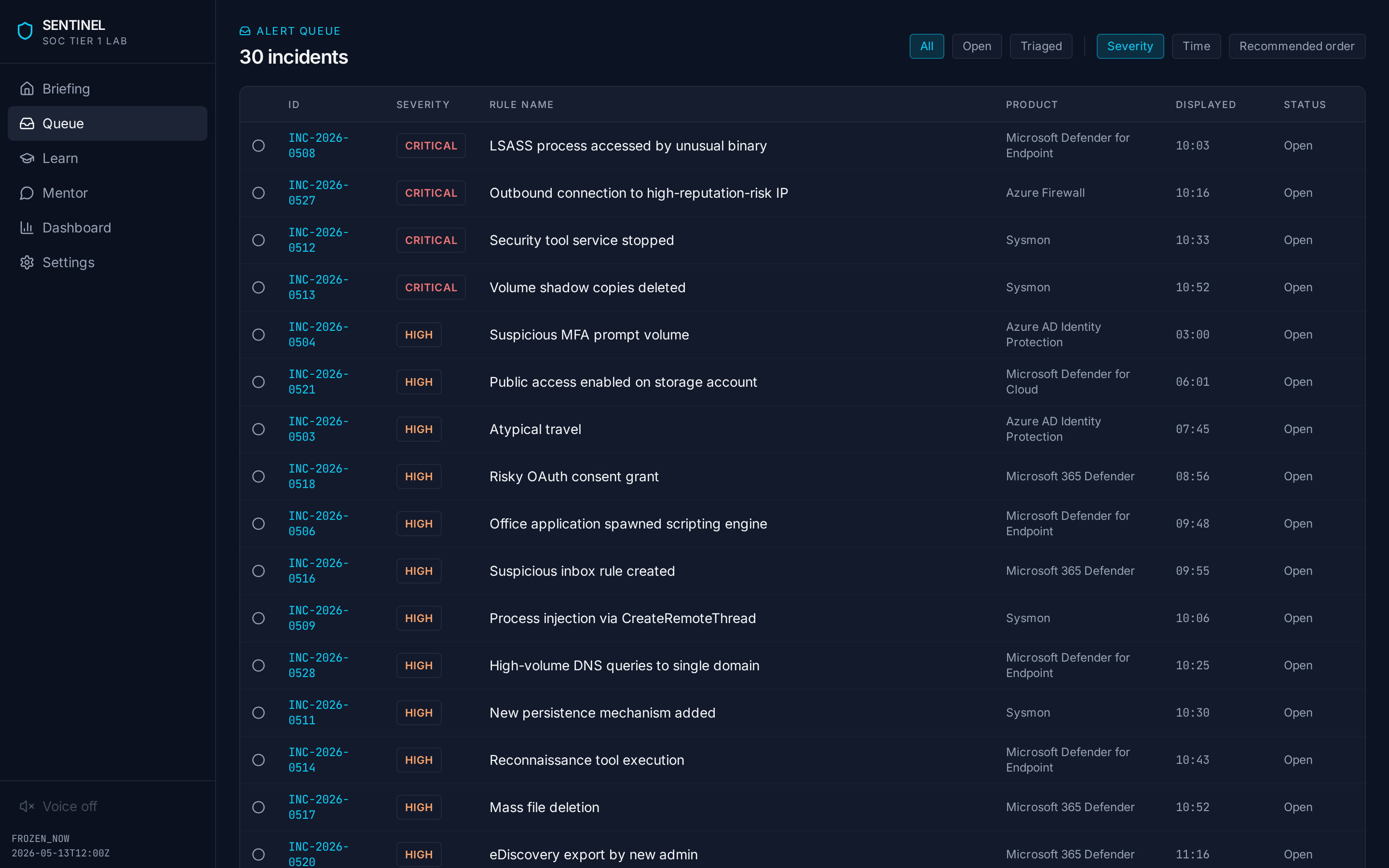Click the Learn graduation cap icon
The width and height of the screenshot is (1389, 868).
pos(27,158)
